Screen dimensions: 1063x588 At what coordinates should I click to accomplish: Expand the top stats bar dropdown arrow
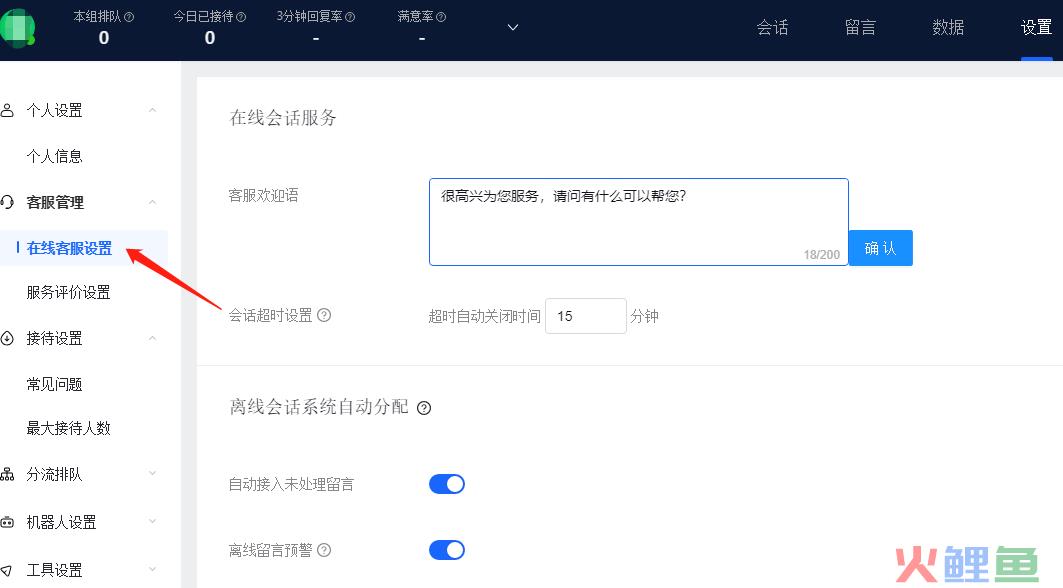point(513,28)
